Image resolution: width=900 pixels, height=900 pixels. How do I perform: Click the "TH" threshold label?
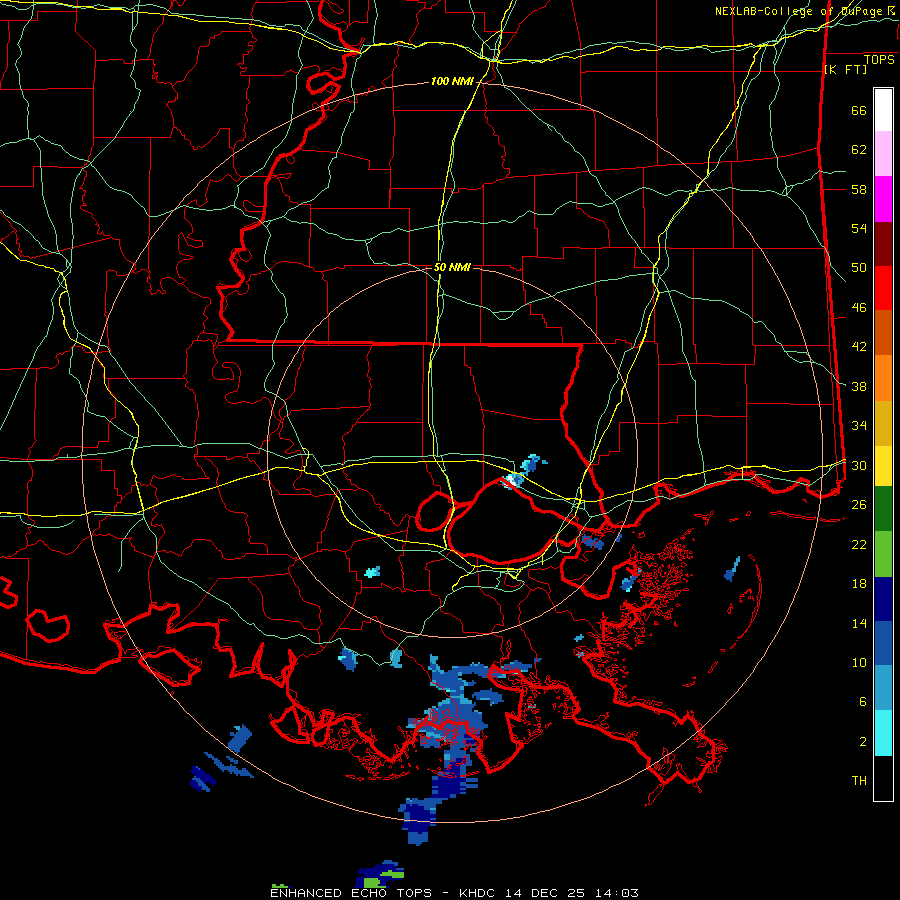pyautogui.click(x=859, y=781)
